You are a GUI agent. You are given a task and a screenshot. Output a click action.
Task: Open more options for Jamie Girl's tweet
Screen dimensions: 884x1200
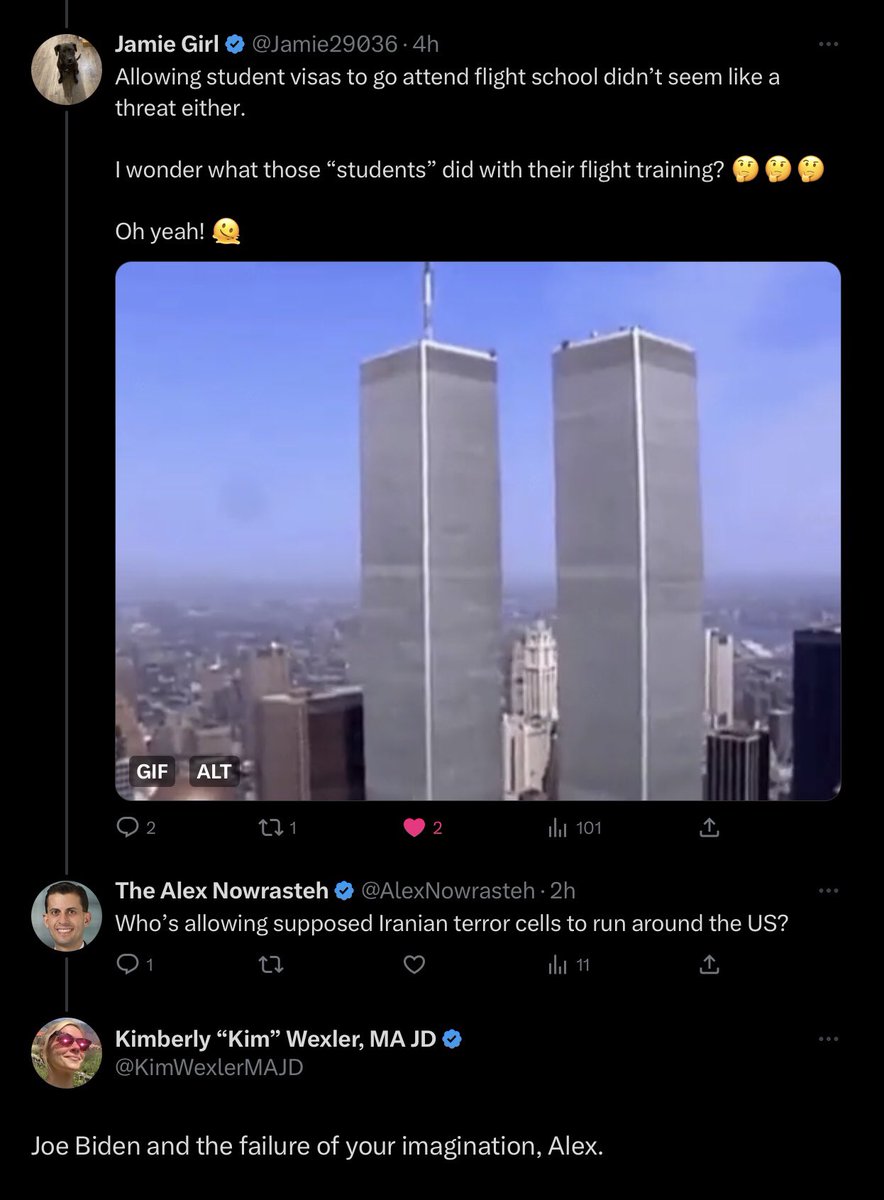pos(827,44)
